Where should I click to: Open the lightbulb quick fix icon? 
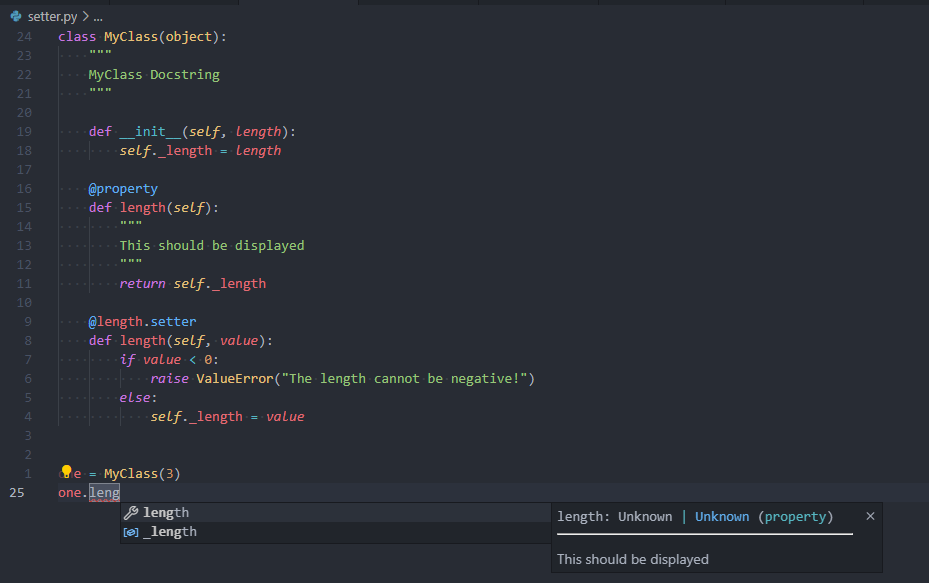coord(67,471)
